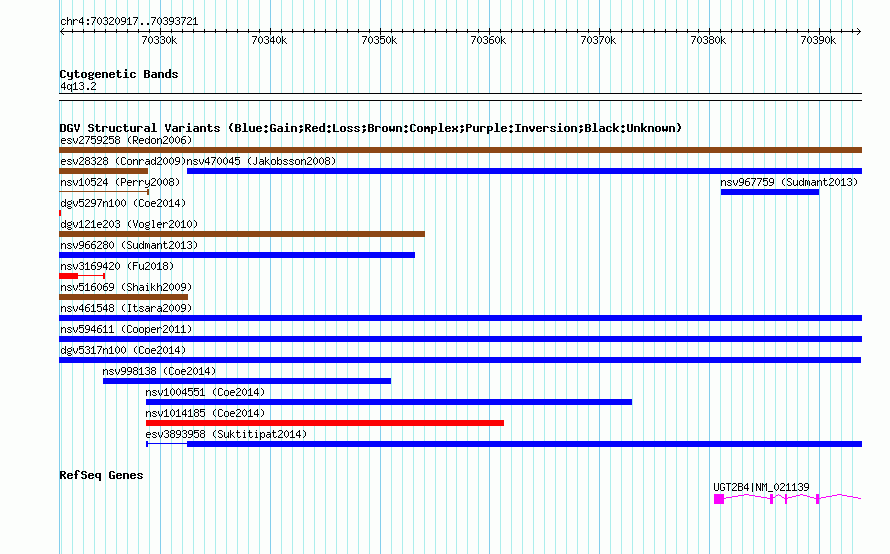The image size is (890, 554).
Task: Click the large magenta UGT2B4 exon block
Action: point(719,499)
